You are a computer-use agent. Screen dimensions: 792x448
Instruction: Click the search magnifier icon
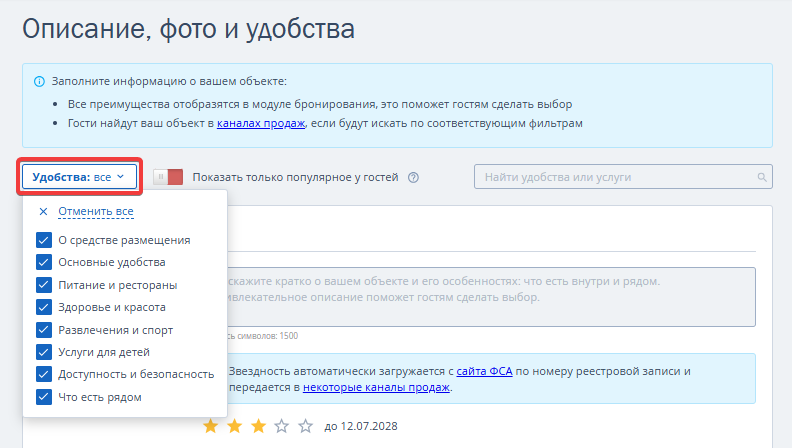point(762,178)
